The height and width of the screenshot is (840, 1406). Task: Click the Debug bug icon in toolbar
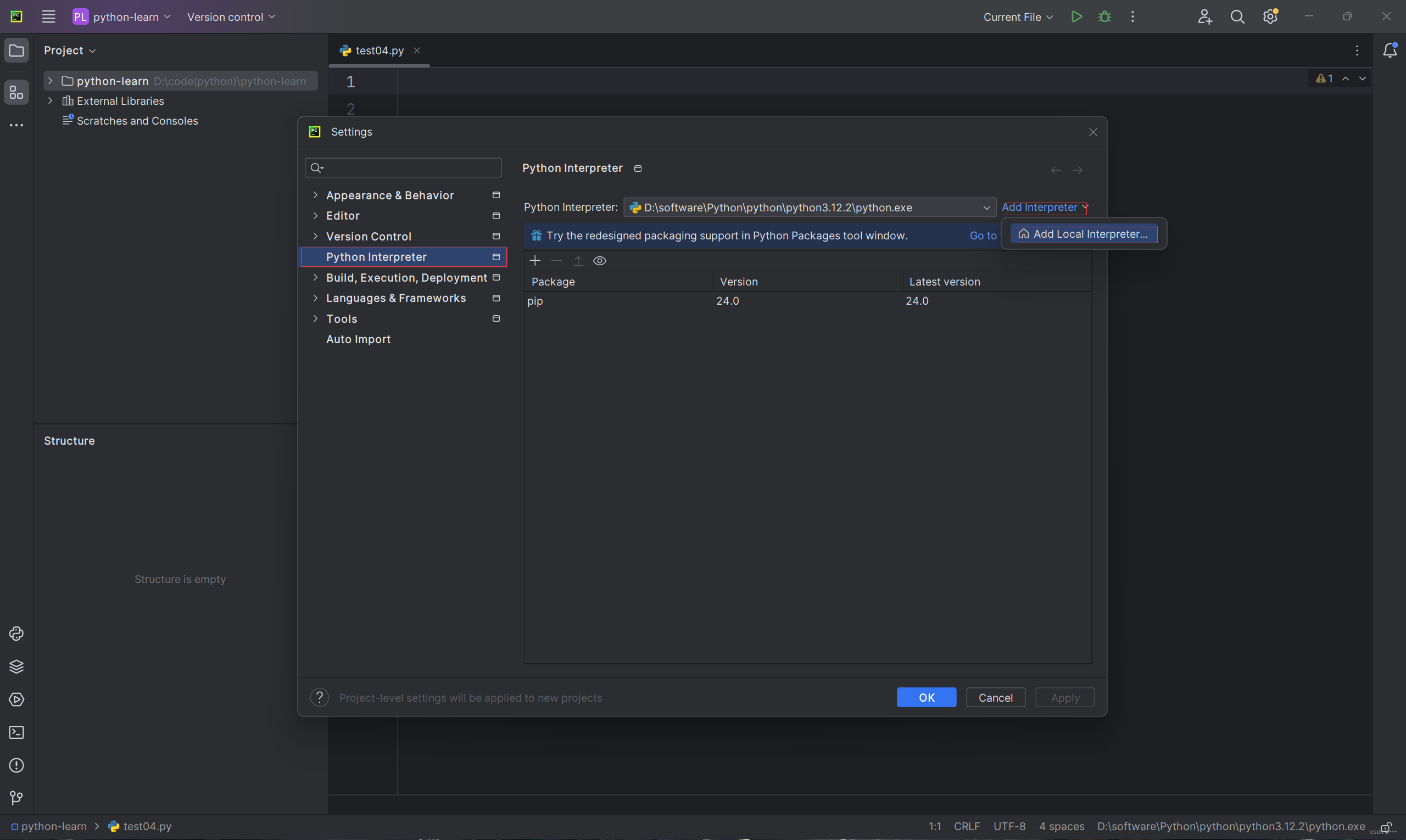point(1104,17)
